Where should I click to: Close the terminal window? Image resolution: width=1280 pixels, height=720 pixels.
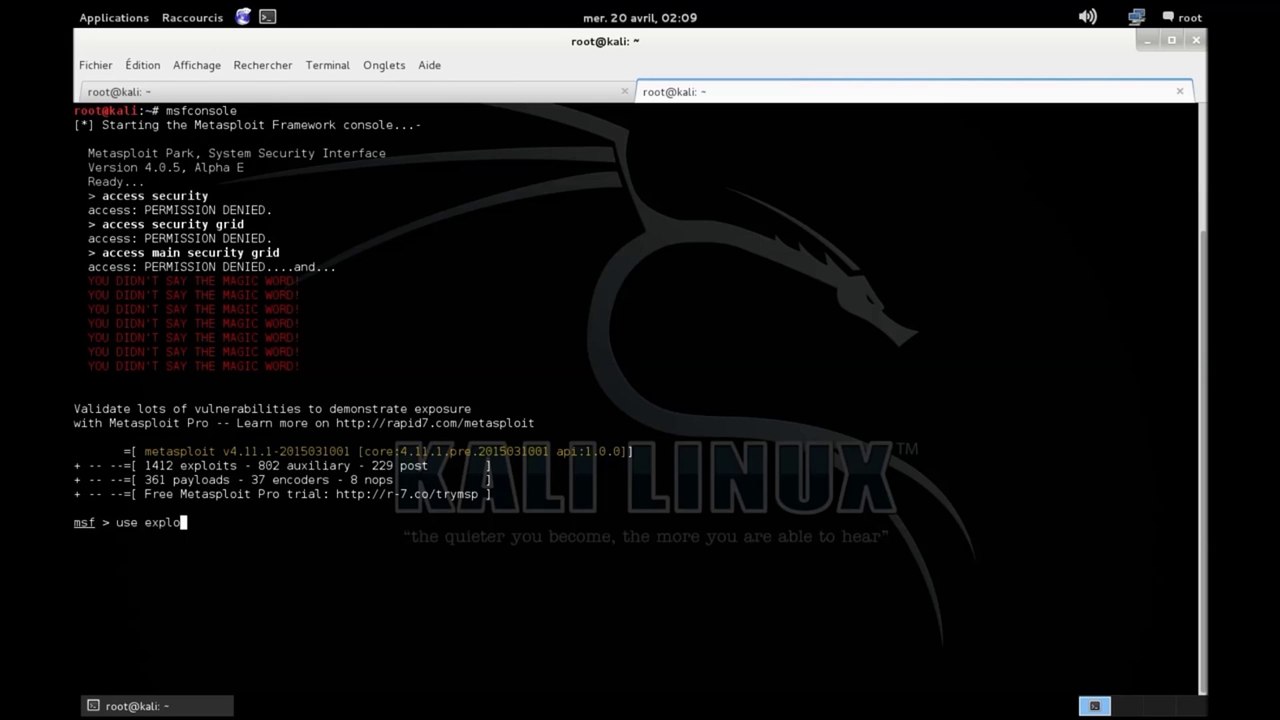(x=1194, y=40)
